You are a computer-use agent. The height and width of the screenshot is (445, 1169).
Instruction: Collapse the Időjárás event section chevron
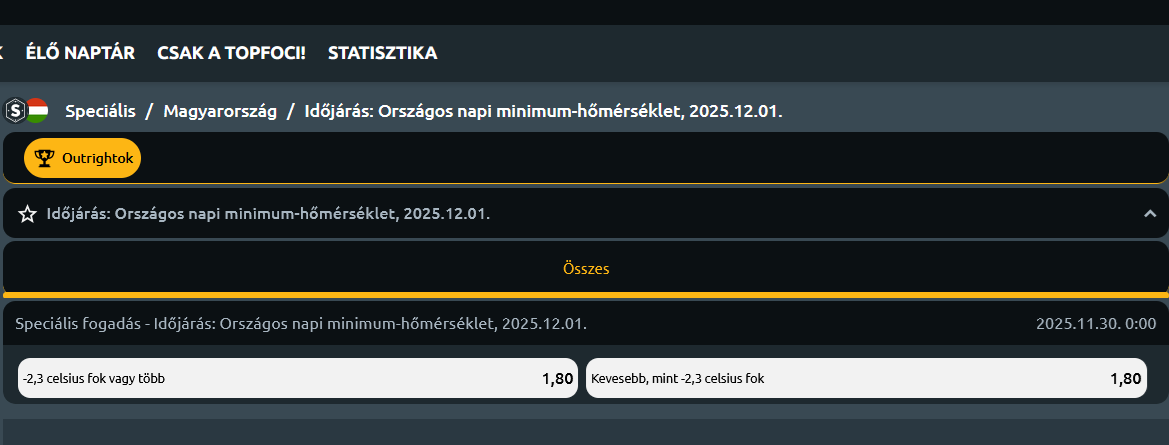coord(1150,213)
